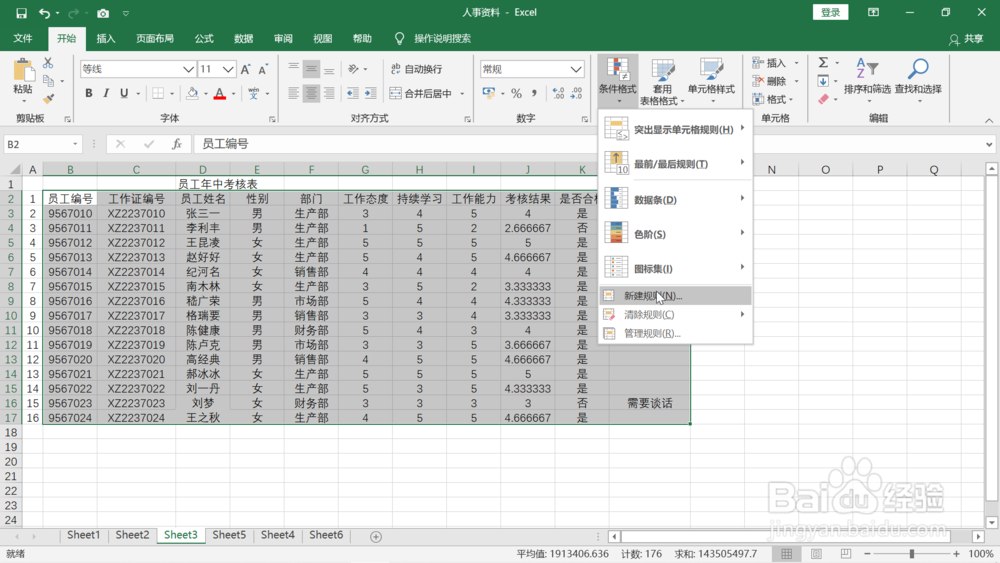Image resolution: width=1000 pixels, height=563 pixels.
Task: Click Delete cells (删除) button in cells group
Action: coord(774,81)
